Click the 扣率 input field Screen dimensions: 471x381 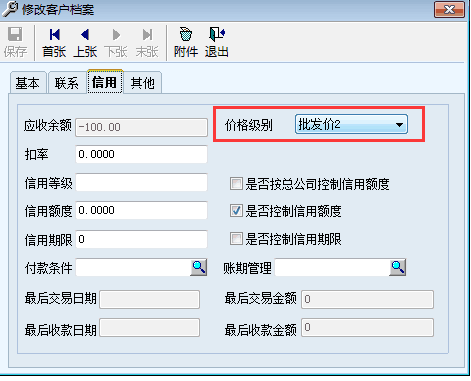tap(141, 154)
